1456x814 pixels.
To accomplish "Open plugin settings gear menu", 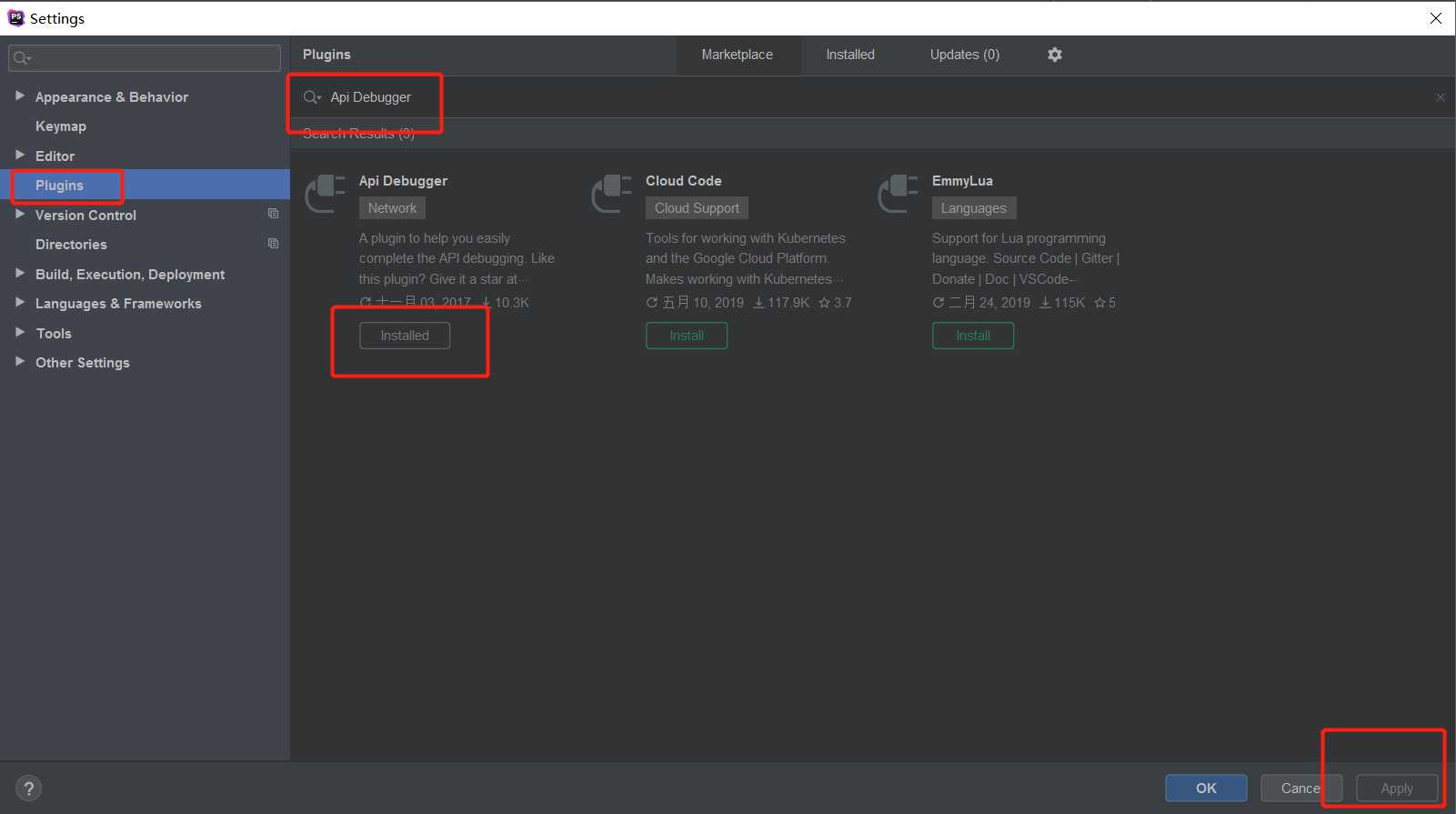I will [1054, 55].
